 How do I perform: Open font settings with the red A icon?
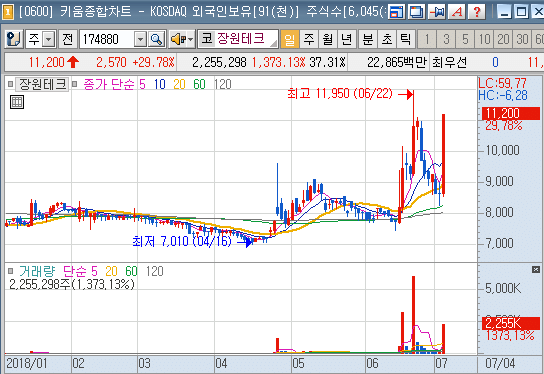(457, 12)
